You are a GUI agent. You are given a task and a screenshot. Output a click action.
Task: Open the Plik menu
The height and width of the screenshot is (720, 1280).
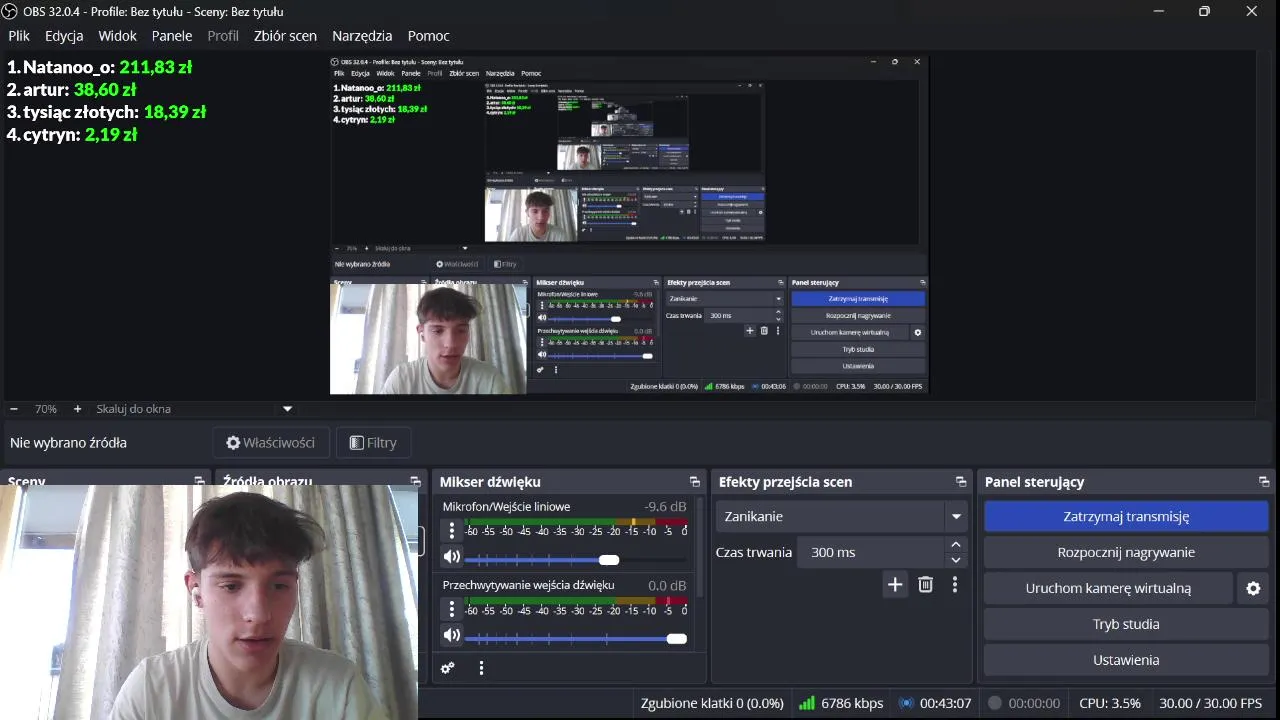(19, 35)
